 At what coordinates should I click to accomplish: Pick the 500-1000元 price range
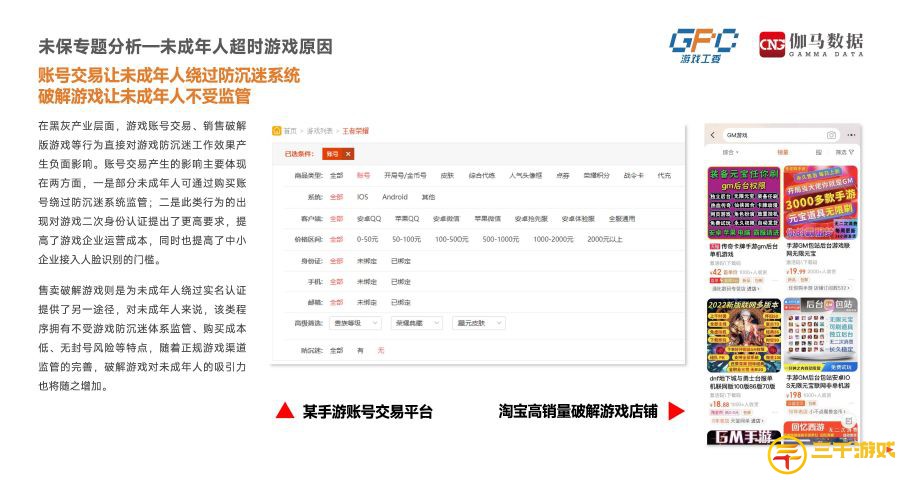(x=501, y=239)
